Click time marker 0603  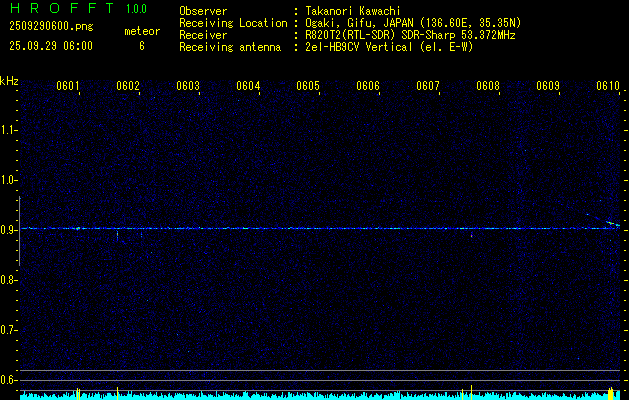tap(188, 86)
